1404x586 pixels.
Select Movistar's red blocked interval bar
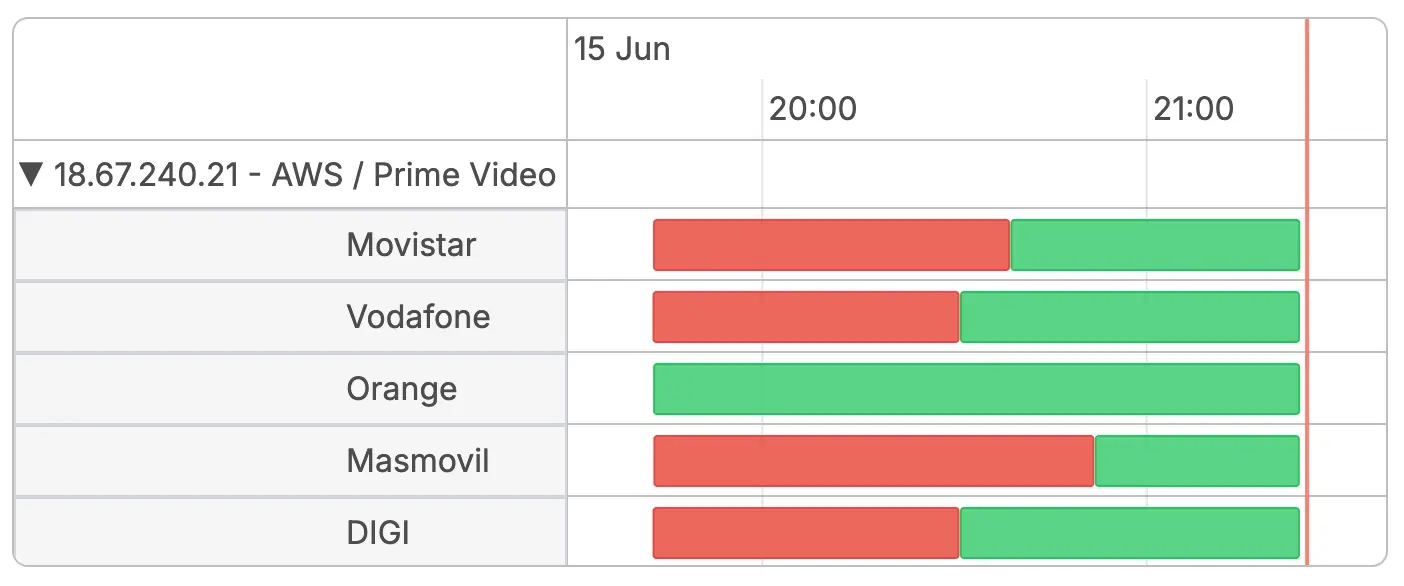(x=832, y=245)
